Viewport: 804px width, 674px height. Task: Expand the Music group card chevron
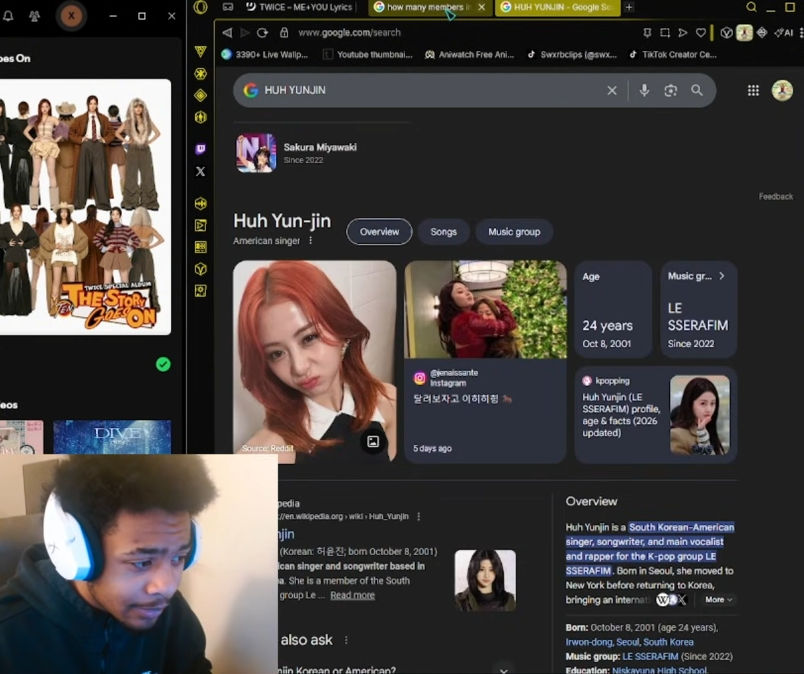point(721,276)
